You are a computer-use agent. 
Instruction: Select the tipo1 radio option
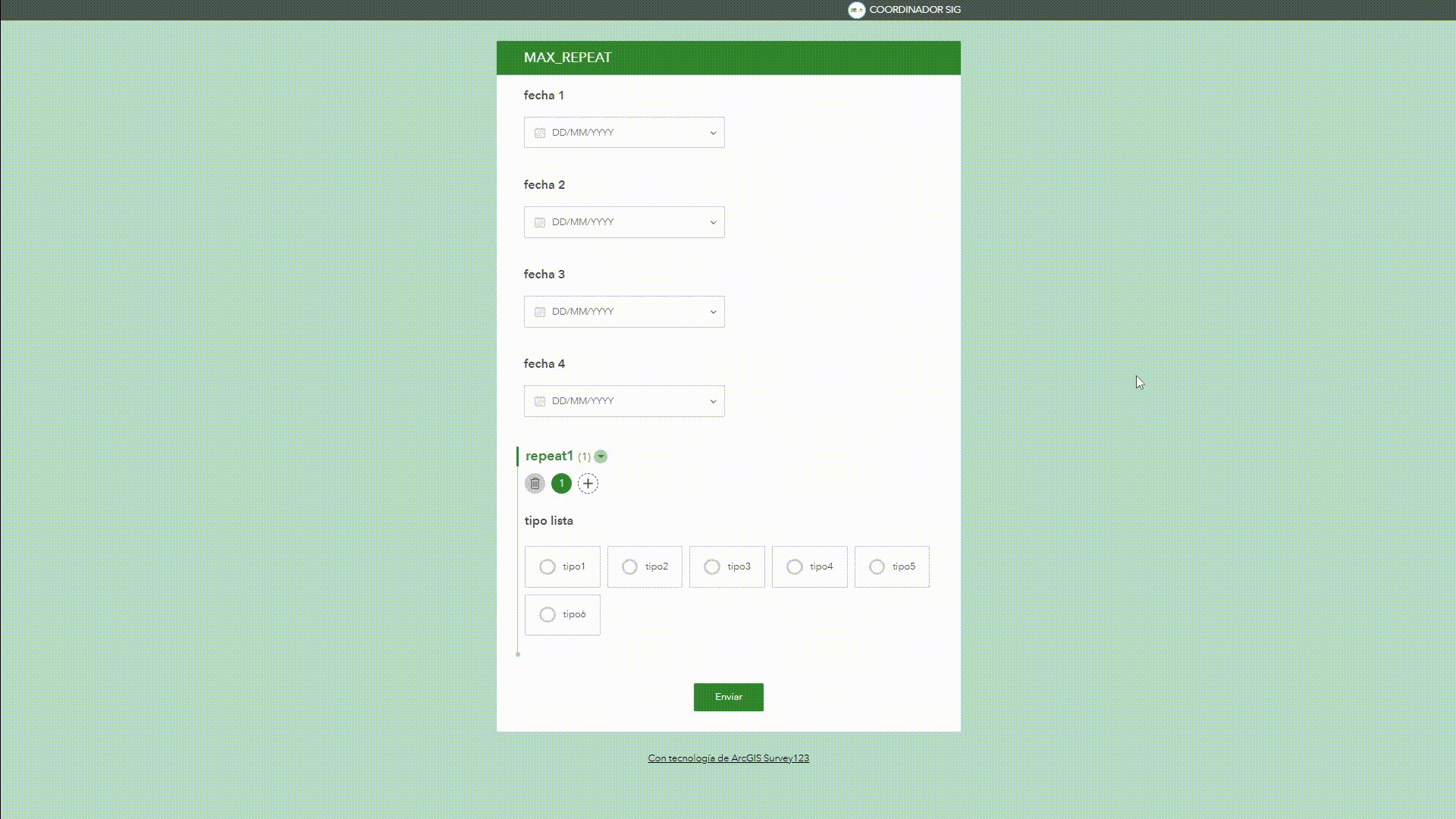tap(548, 567)
